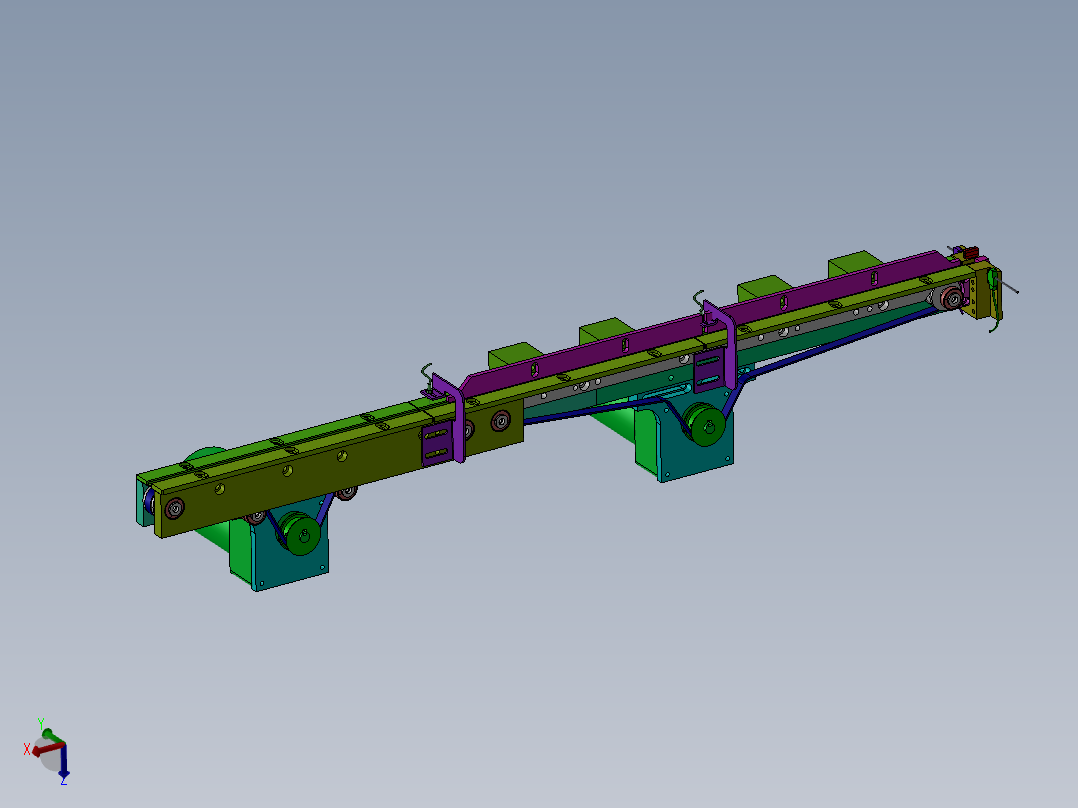Pick the bearing roller at the left conveyor end
1078x808 pixels.
(x=175, y=509)
